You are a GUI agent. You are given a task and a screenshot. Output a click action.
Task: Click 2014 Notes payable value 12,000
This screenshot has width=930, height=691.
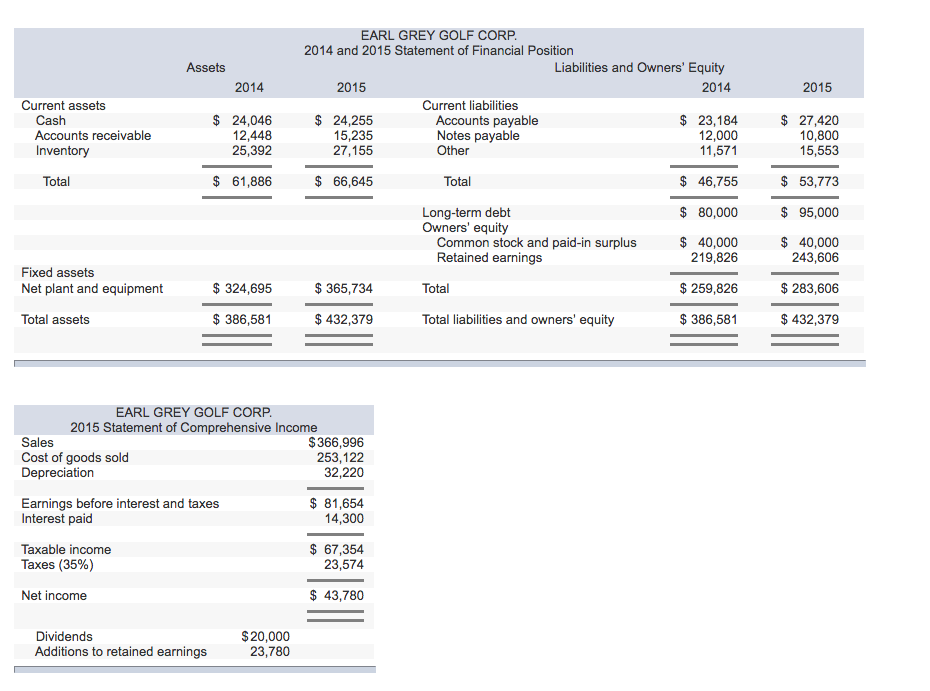pos(718,135)
